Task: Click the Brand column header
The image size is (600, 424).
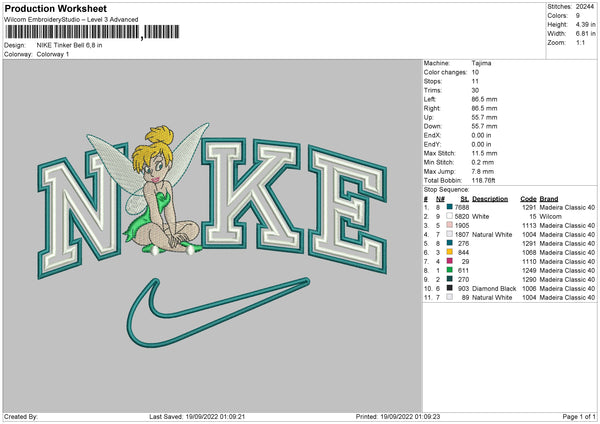Action: (549, 199)
